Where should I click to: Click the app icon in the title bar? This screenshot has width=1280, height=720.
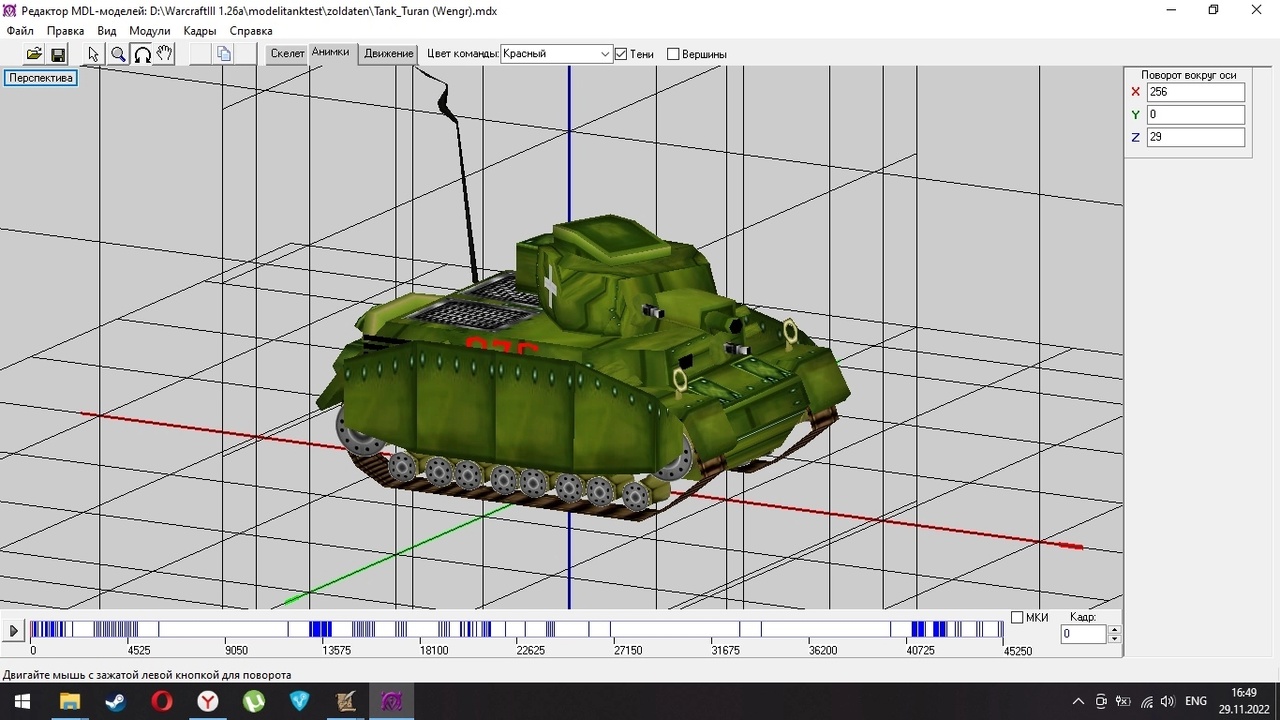pyautogui.click(x=11, y=10)
